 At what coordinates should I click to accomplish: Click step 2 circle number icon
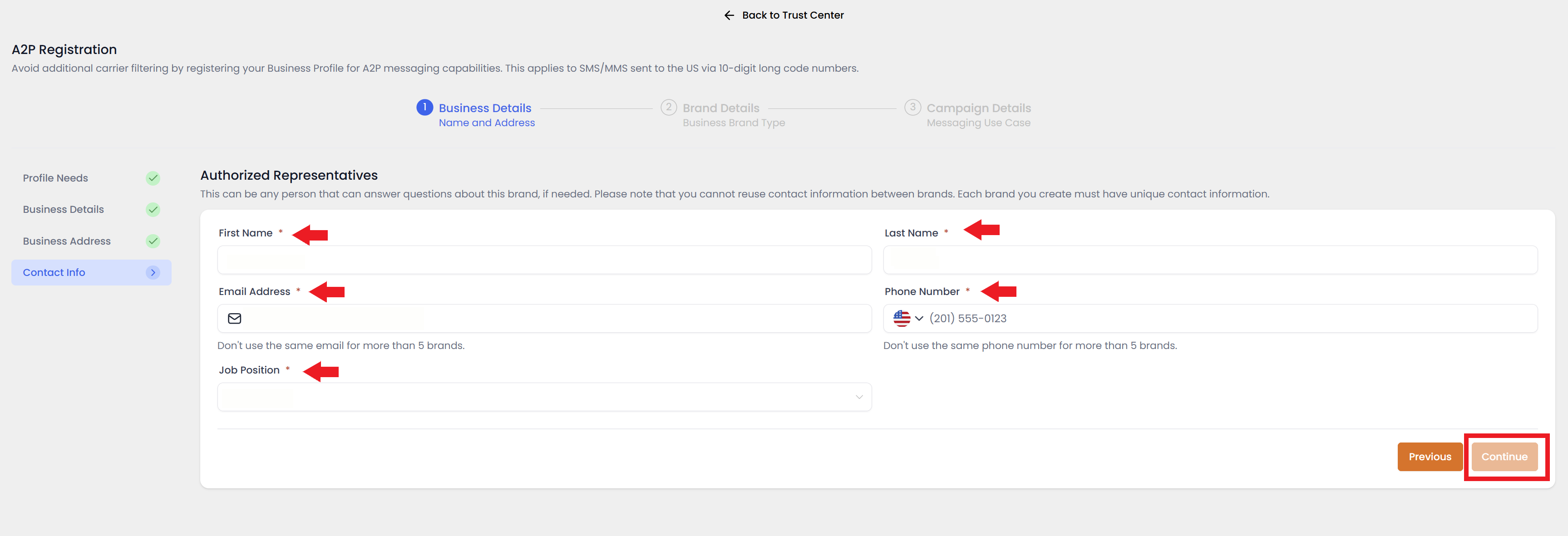[x=668, y=108]
